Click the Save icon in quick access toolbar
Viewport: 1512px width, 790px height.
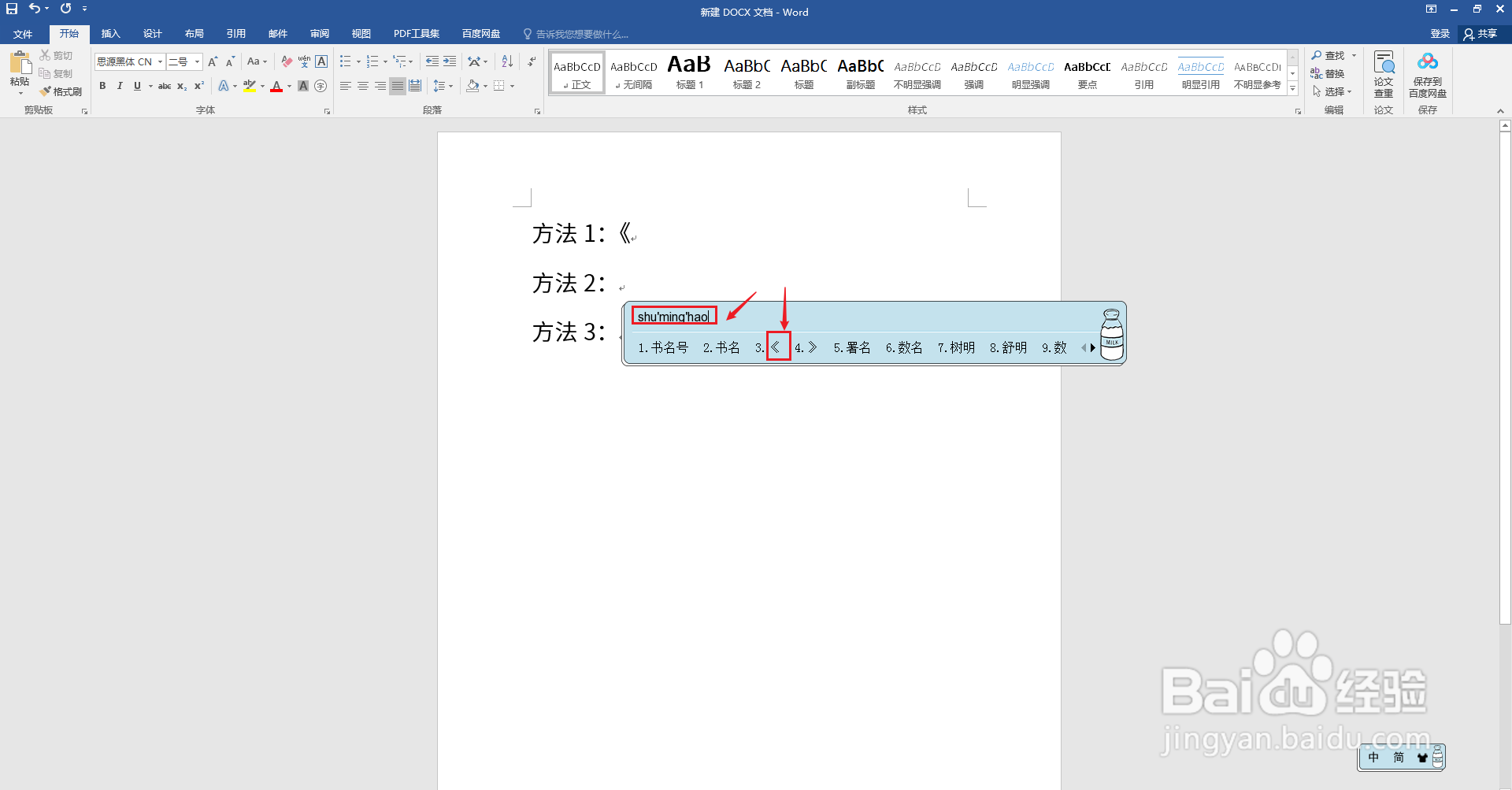(x=12, y=9)
